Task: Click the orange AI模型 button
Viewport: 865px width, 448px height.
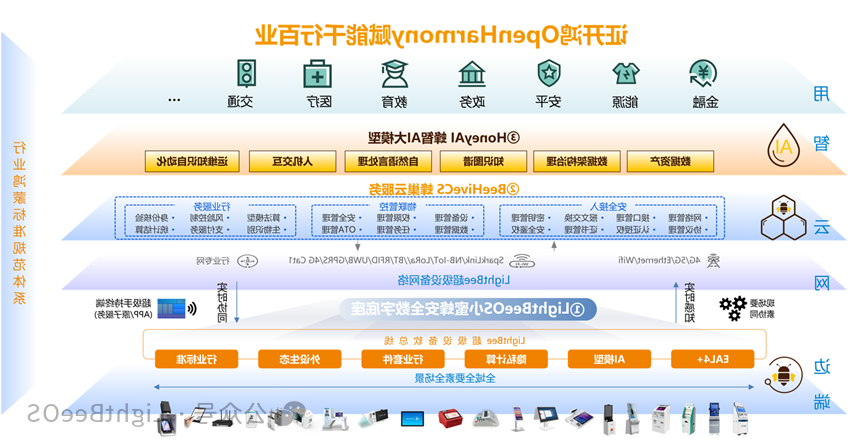Action: (609, 359)
